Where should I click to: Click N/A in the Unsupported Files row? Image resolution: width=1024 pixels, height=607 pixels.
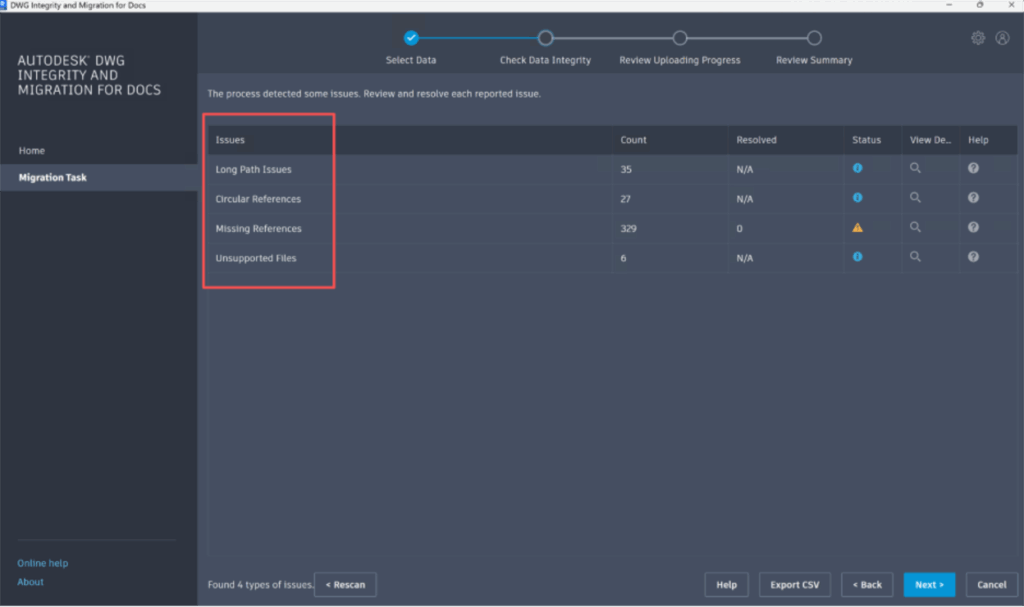[744, 258]
